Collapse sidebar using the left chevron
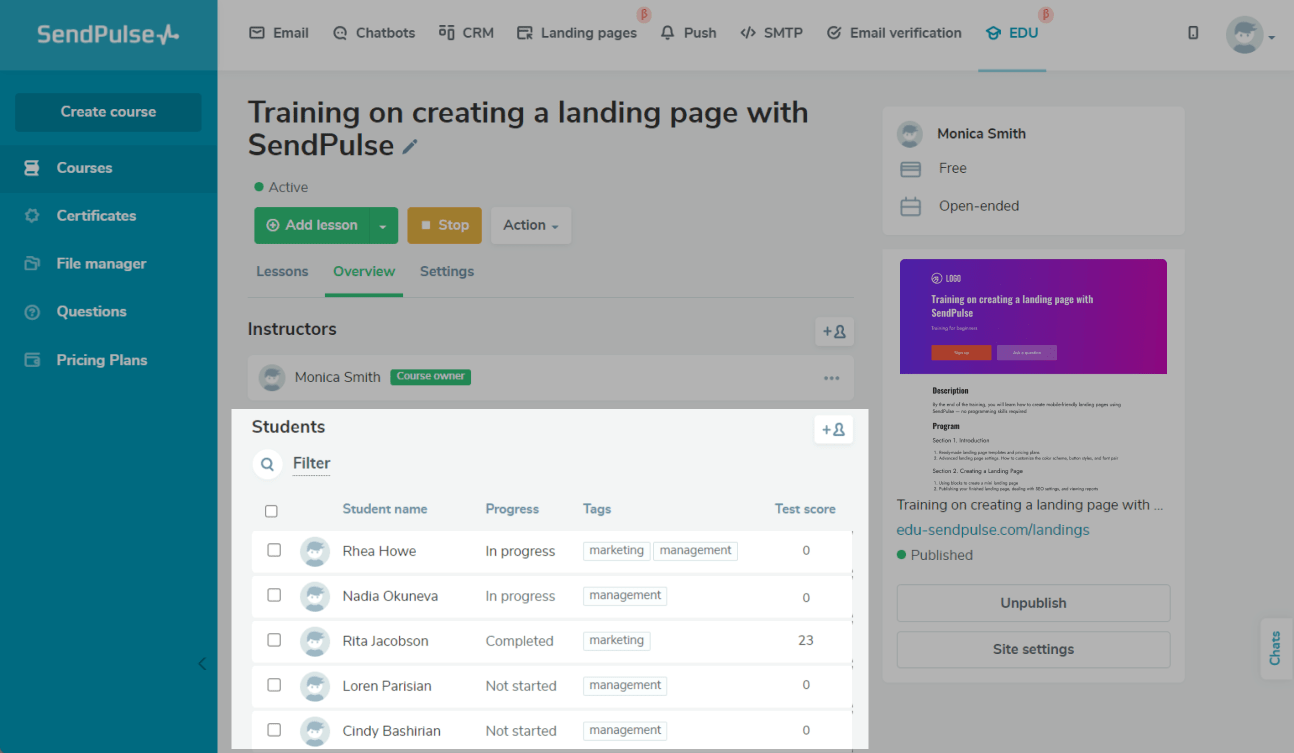This screenshot has height=753, width=1294. point(202,663)
